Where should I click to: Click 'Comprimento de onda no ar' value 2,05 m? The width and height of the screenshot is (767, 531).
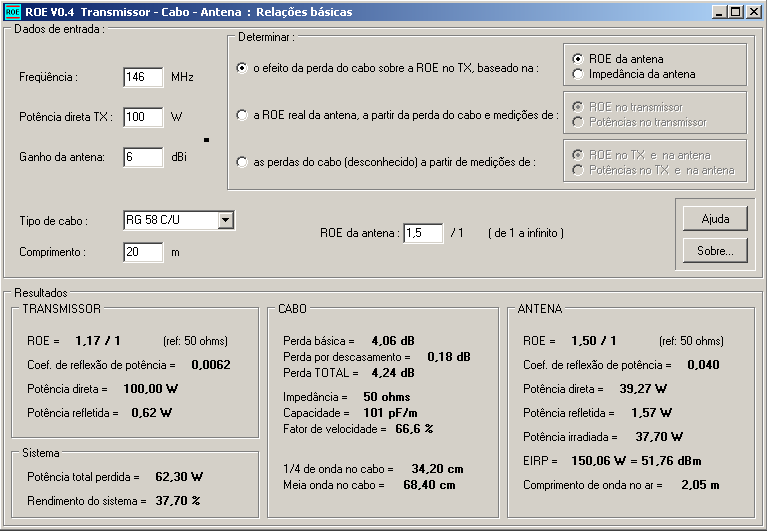click(x=700, y=485)
